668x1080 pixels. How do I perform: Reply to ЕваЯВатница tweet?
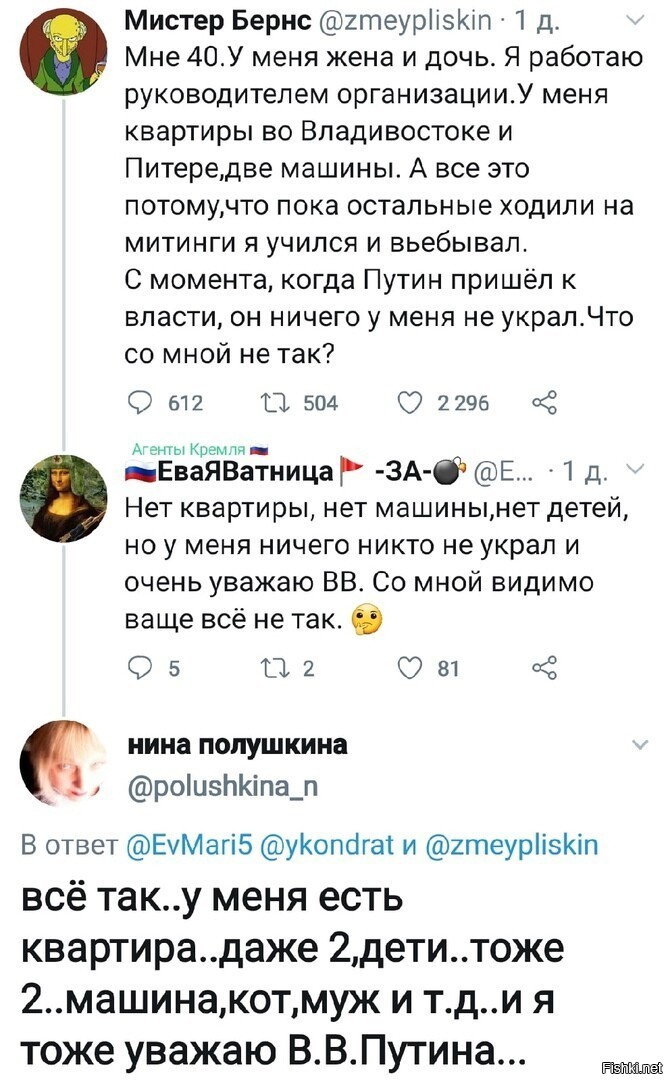click(140, 667)
